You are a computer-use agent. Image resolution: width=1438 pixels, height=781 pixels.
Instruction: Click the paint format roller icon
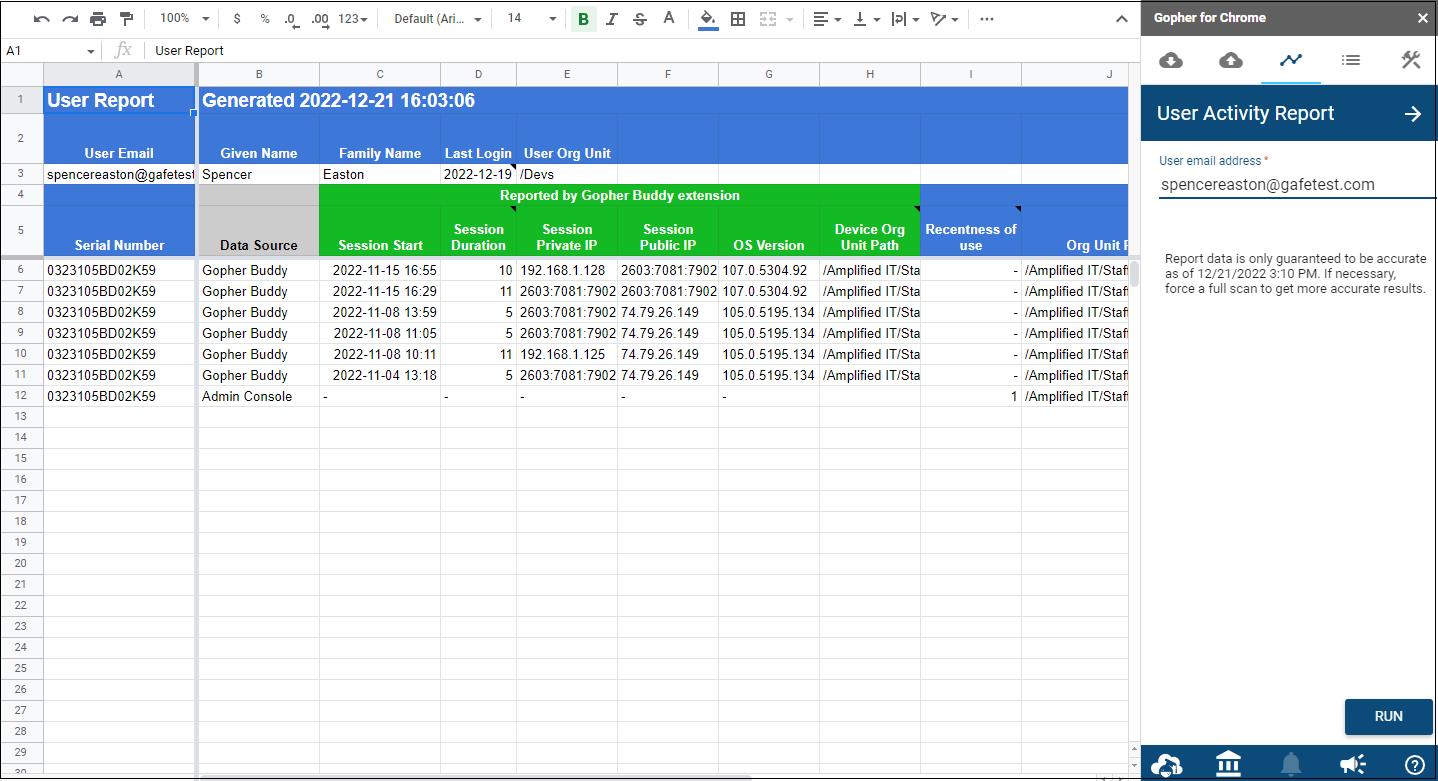tap(126, 19)
